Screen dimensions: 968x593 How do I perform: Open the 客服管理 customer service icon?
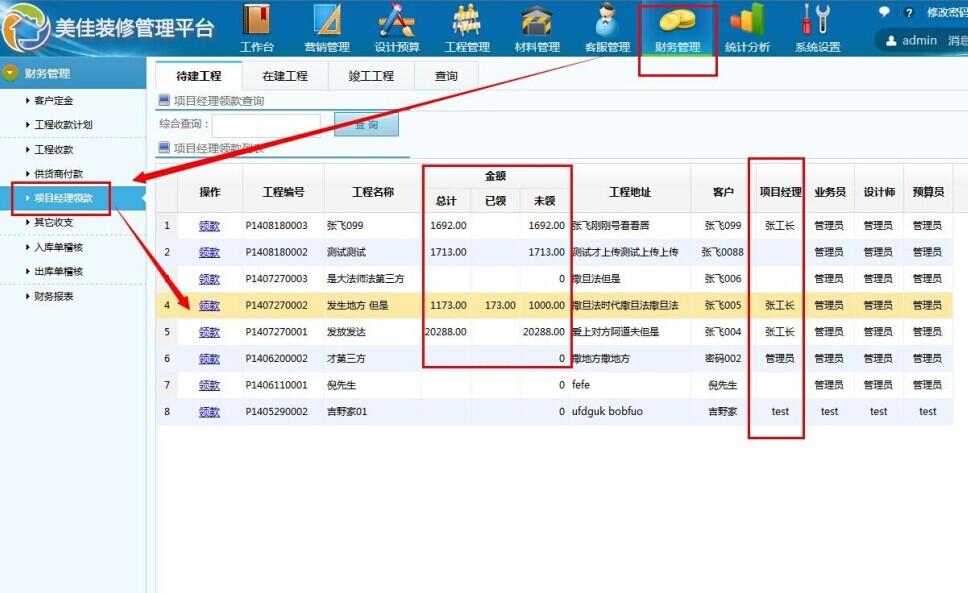coord(607,21)
